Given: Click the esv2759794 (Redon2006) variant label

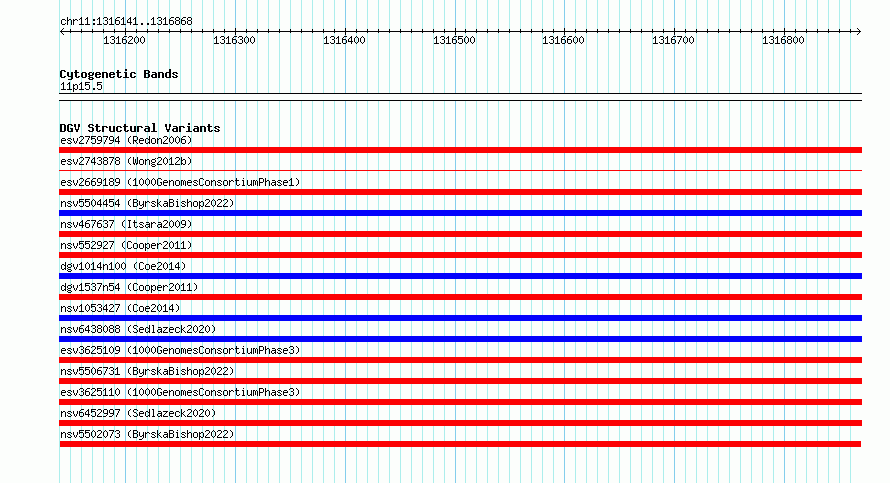Looking at the screenshot, I should pos(126,140).
